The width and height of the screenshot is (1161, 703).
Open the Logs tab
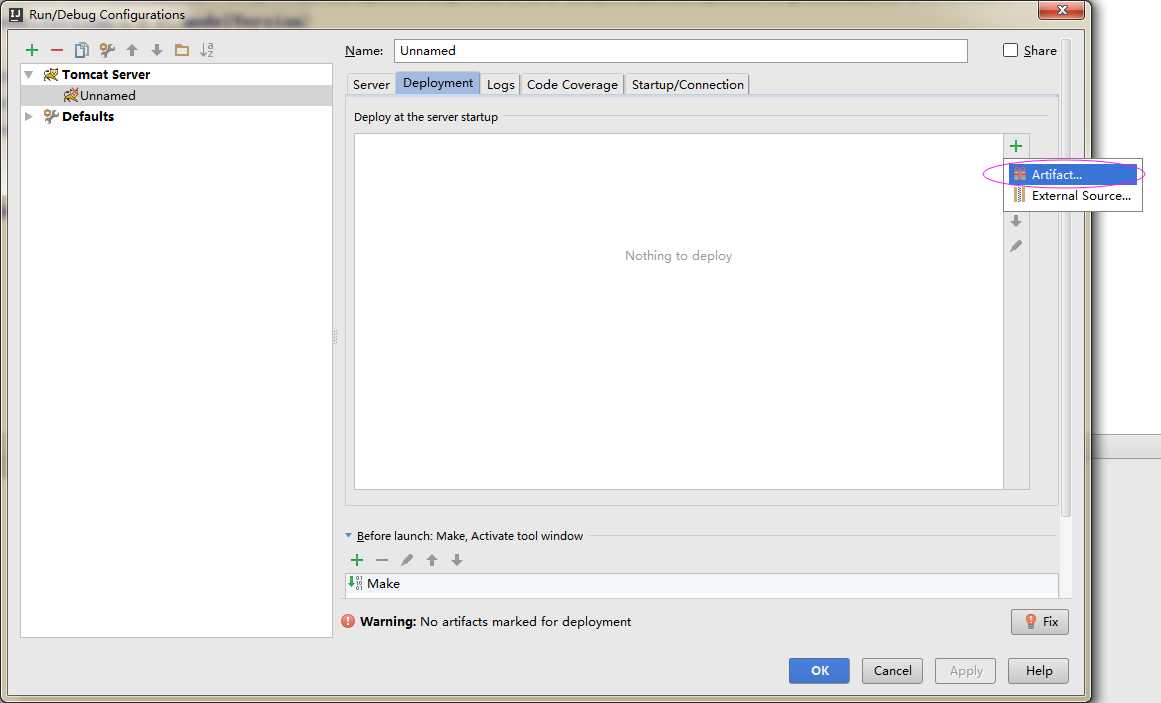pos(501,84)
